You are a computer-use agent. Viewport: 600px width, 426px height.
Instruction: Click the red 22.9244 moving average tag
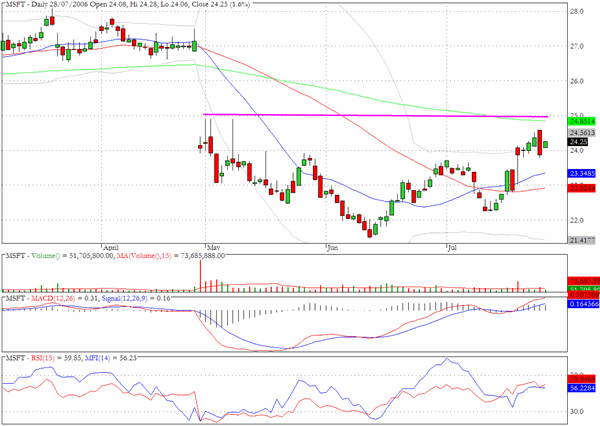click(x=582, y=188)
